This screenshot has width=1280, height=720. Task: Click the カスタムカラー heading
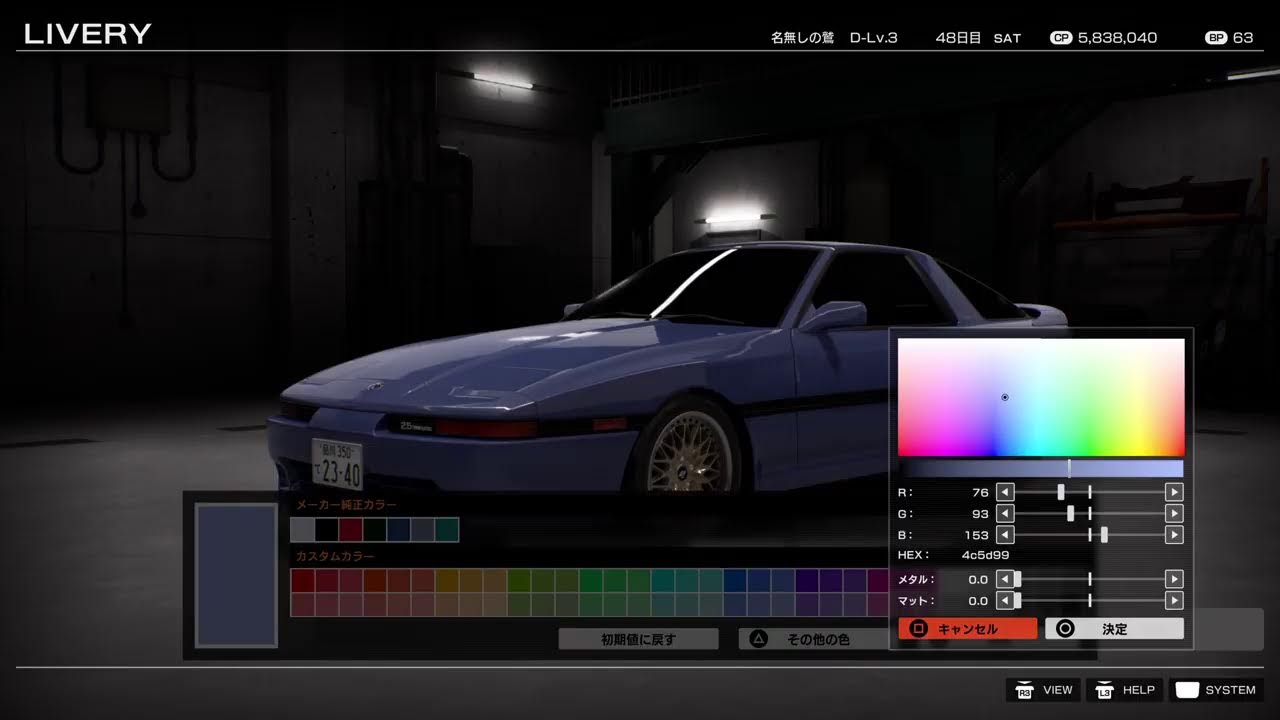335,556
